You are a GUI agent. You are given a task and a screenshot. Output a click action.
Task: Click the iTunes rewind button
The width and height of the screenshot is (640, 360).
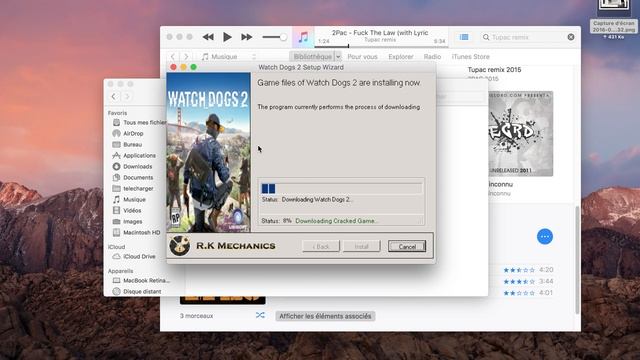208,37
